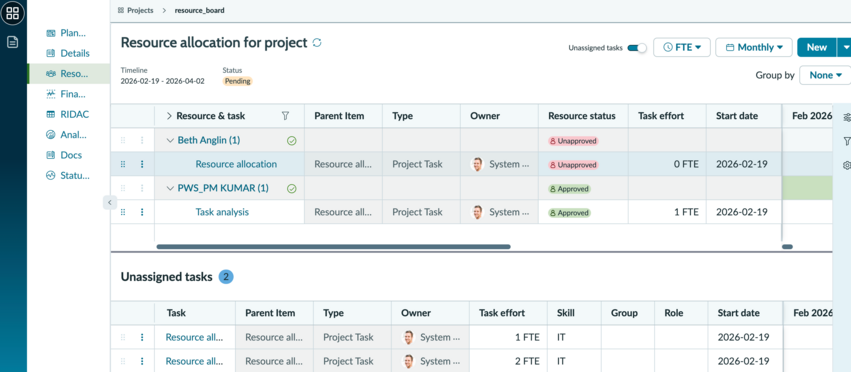Click the document icon in left rail
Image resolution: width=851 pixels, height=372 pixels.
click(12, 42)
